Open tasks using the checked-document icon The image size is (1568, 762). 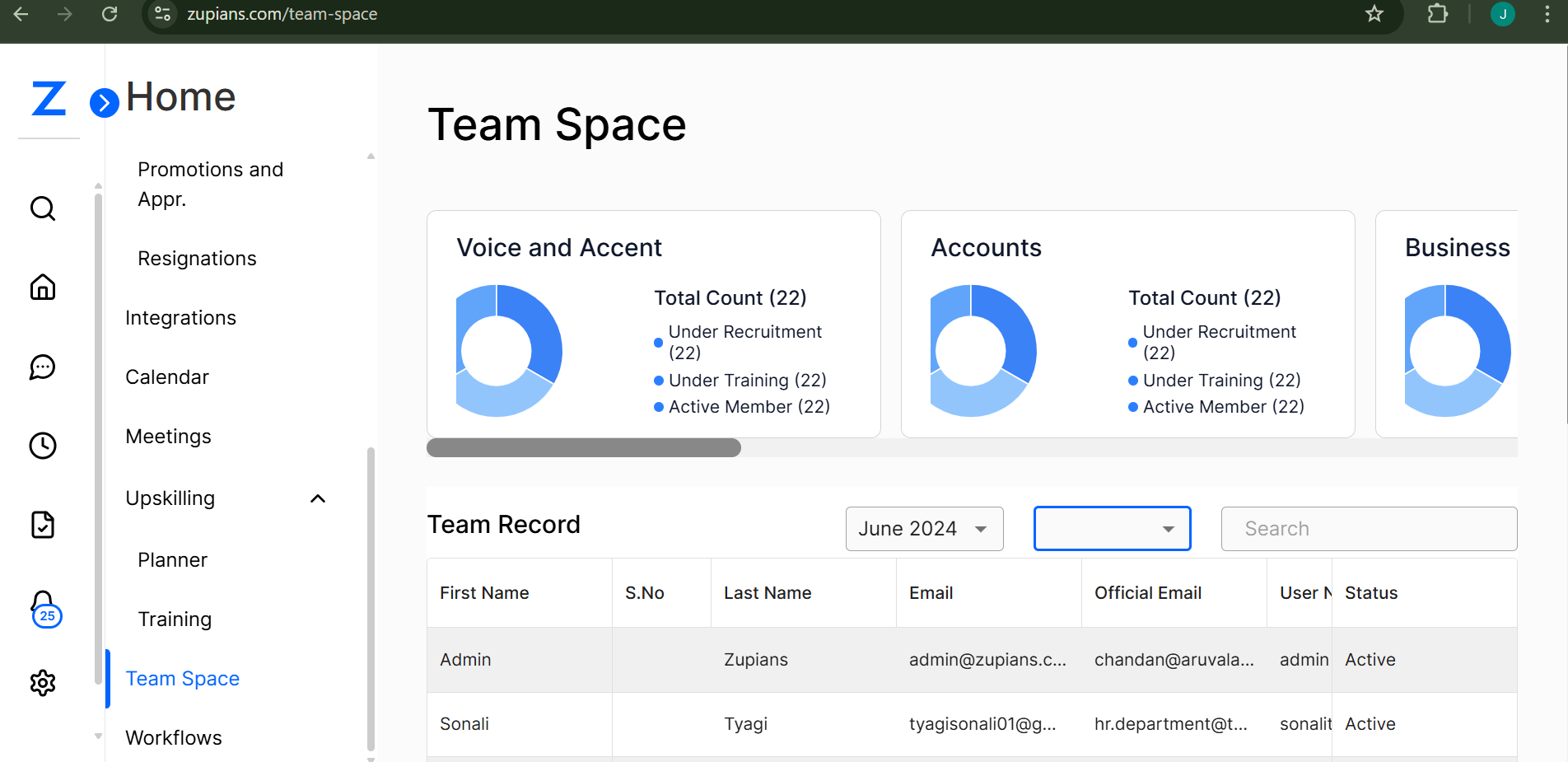[42, 525]
